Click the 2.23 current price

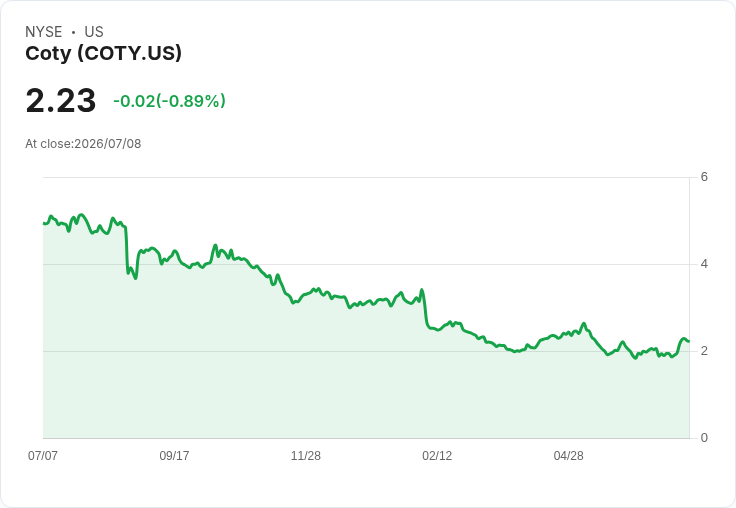coord(61,100)
